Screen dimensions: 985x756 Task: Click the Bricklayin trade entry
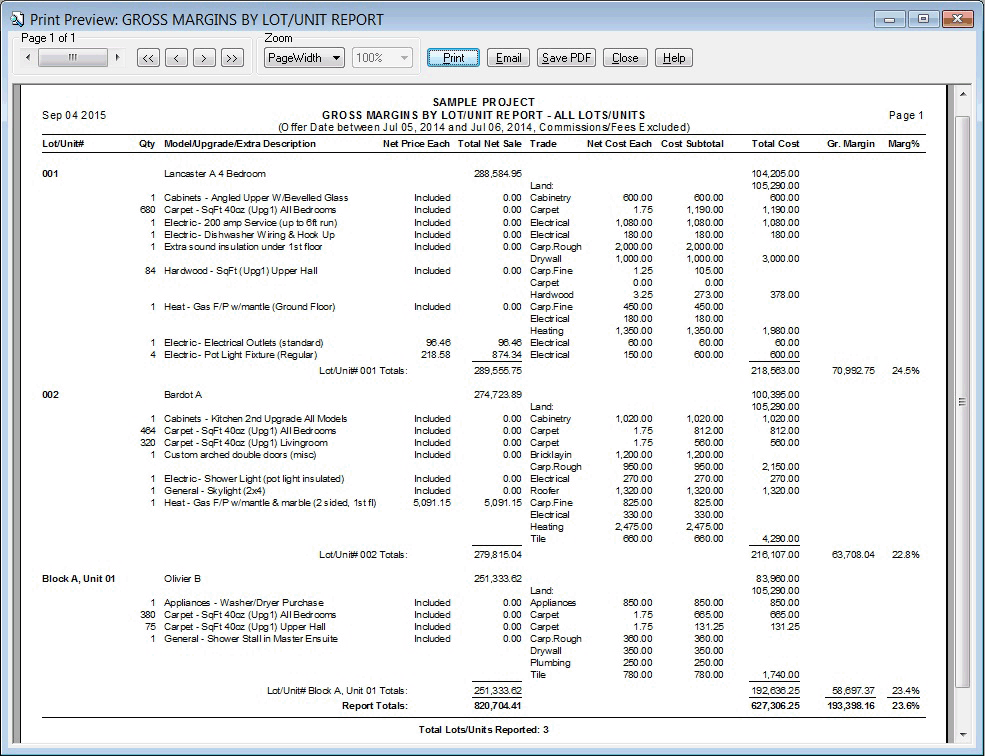click(551, 455)
